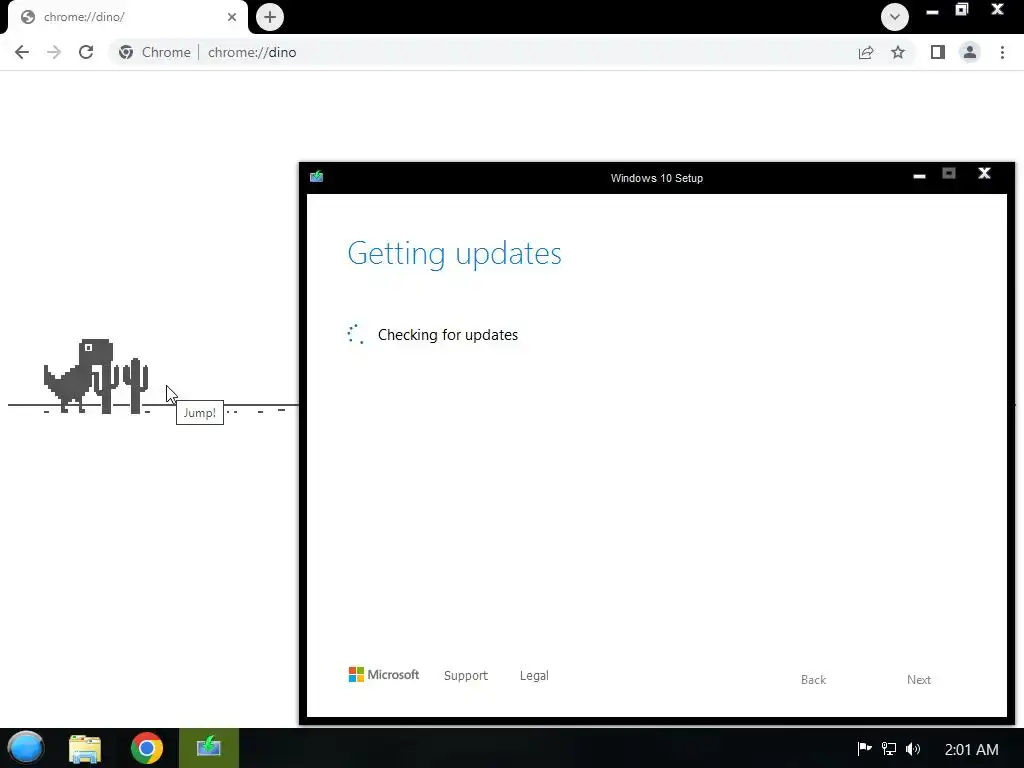
Task: Expand the tab search dropdown arrow
Action: pos(895,17)
